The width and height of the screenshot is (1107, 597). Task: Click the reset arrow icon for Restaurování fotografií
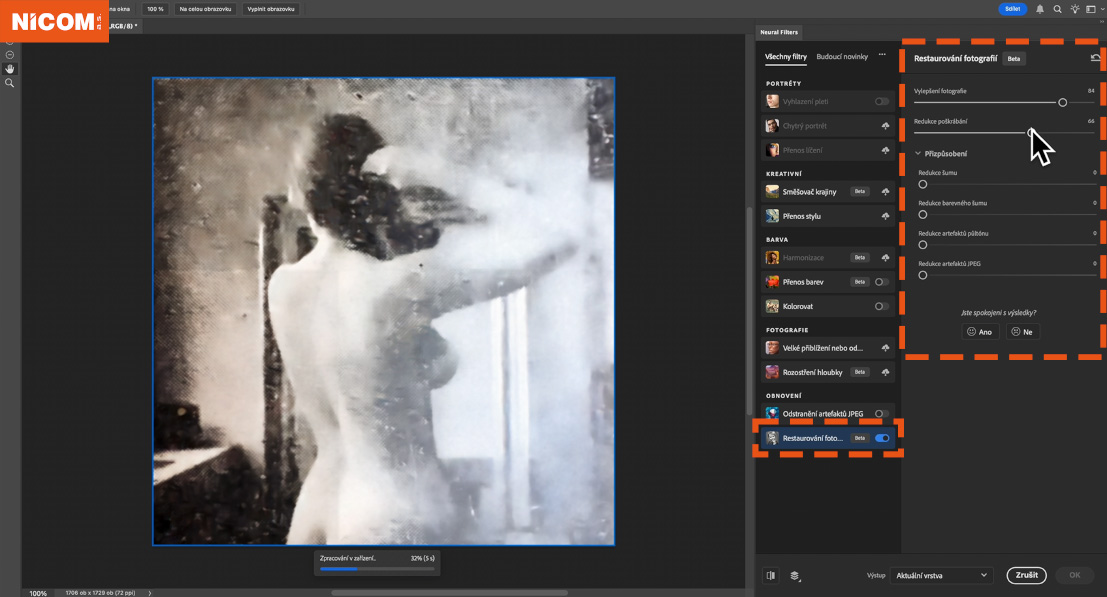tap(1096, 59)
